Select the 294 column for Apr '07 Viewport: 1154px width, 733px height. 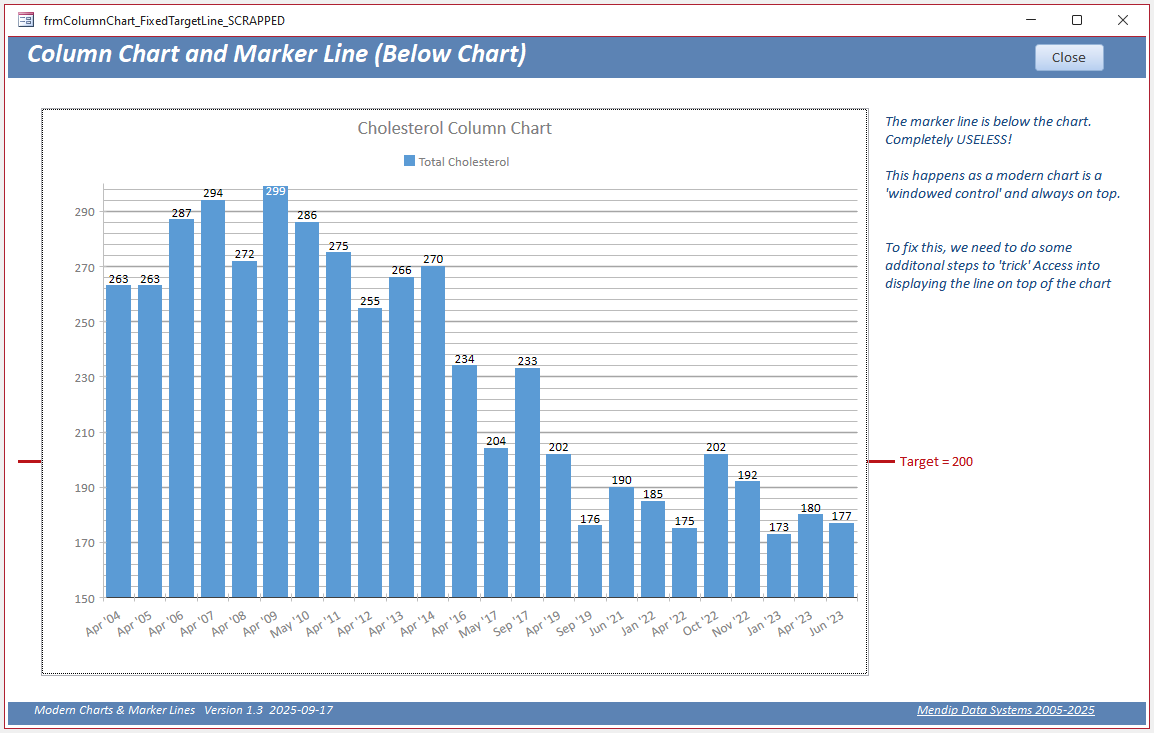(x=213, y=398)
